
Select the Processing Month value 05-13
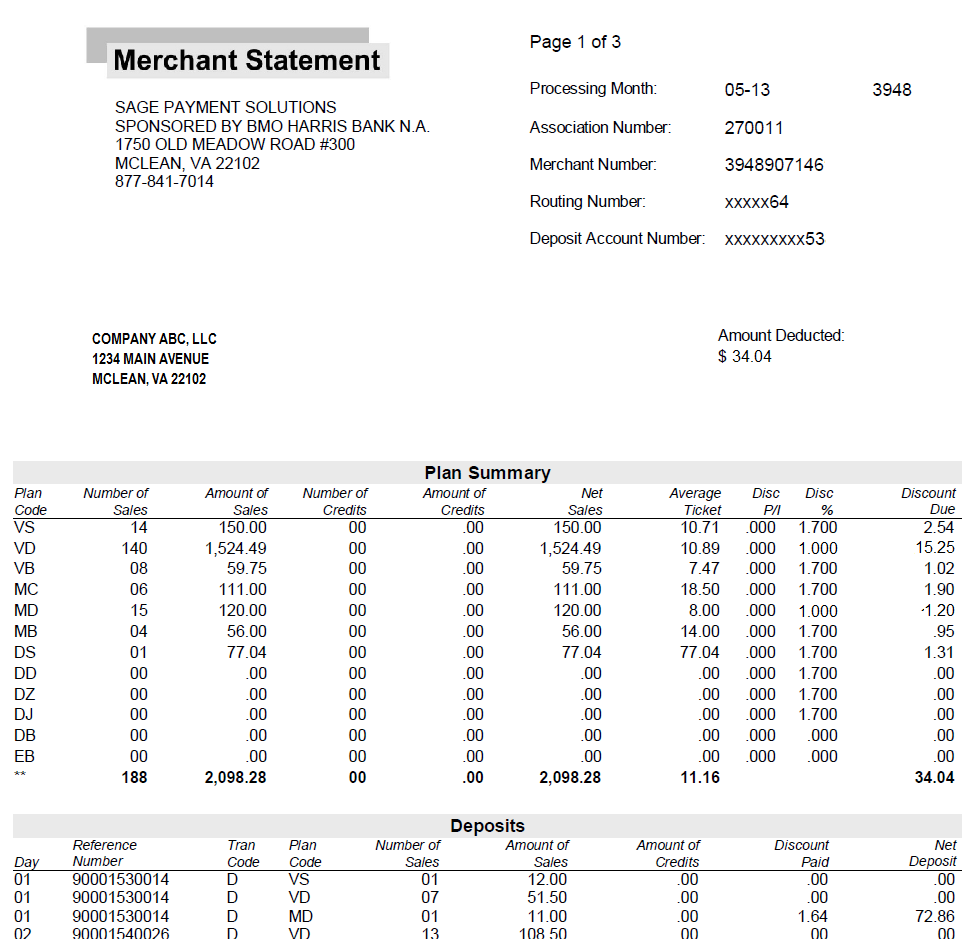pos(746,89)
